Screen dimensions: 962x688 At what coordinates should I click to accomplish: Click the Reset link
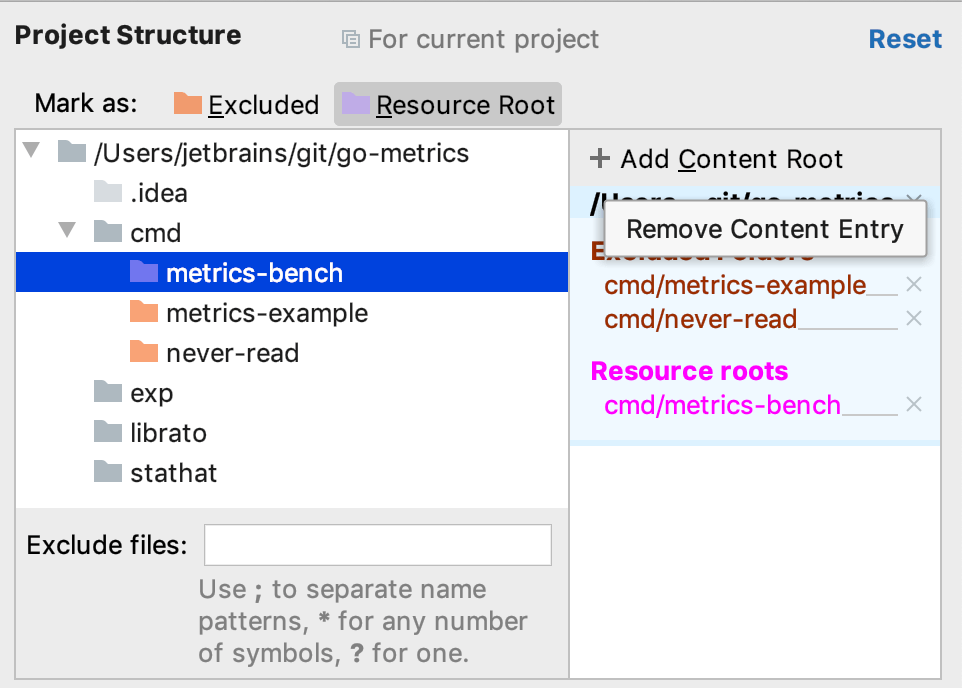905,38
